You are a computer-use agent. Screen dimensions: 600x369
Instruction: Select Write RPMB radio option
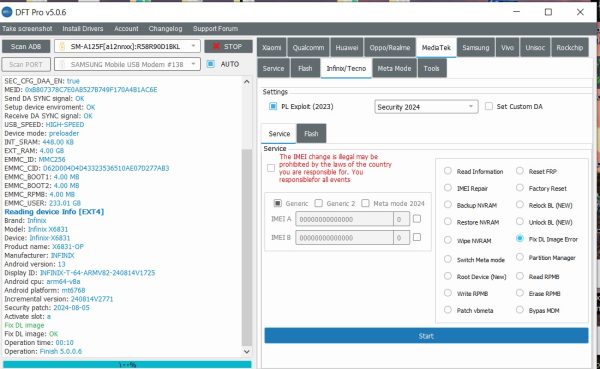(x=447, y=293)
